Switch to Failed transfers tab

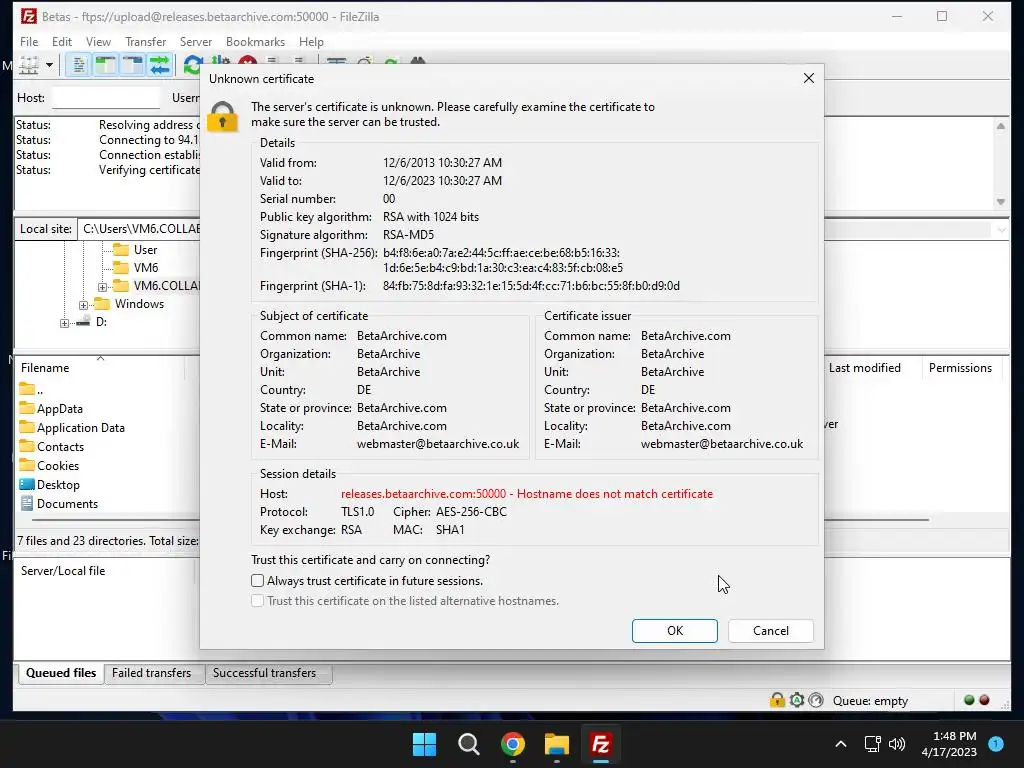(x=152, y=673)
